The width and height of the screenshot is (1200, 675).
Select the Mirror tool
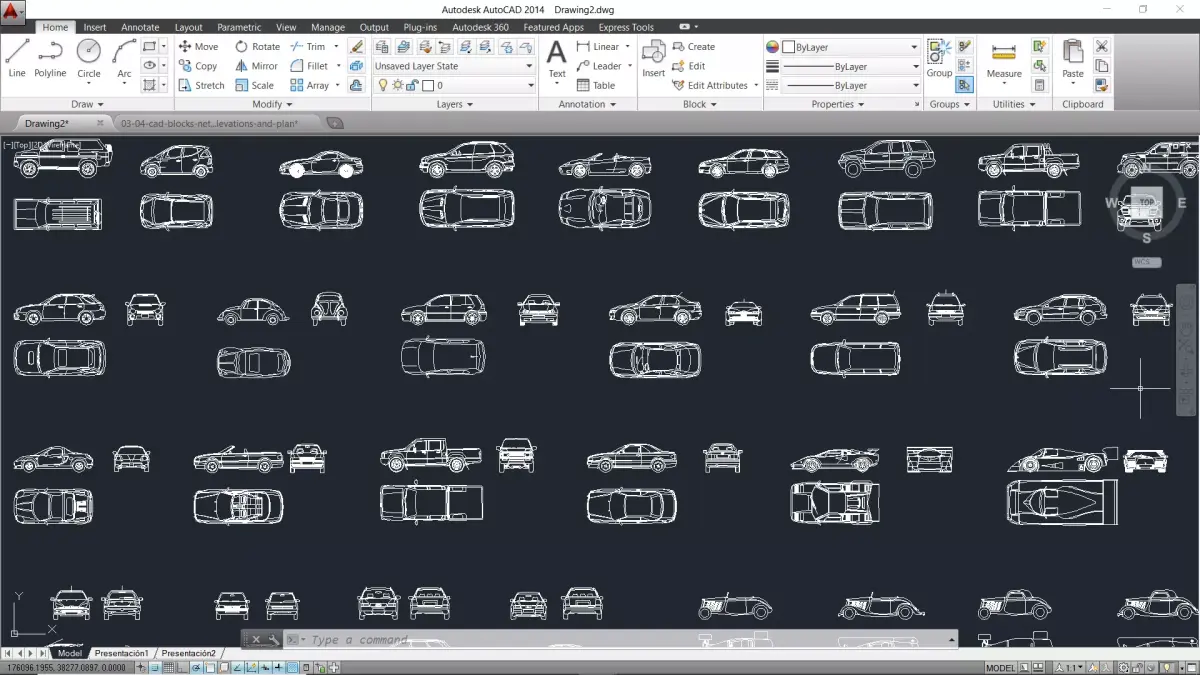coord(257,66)
